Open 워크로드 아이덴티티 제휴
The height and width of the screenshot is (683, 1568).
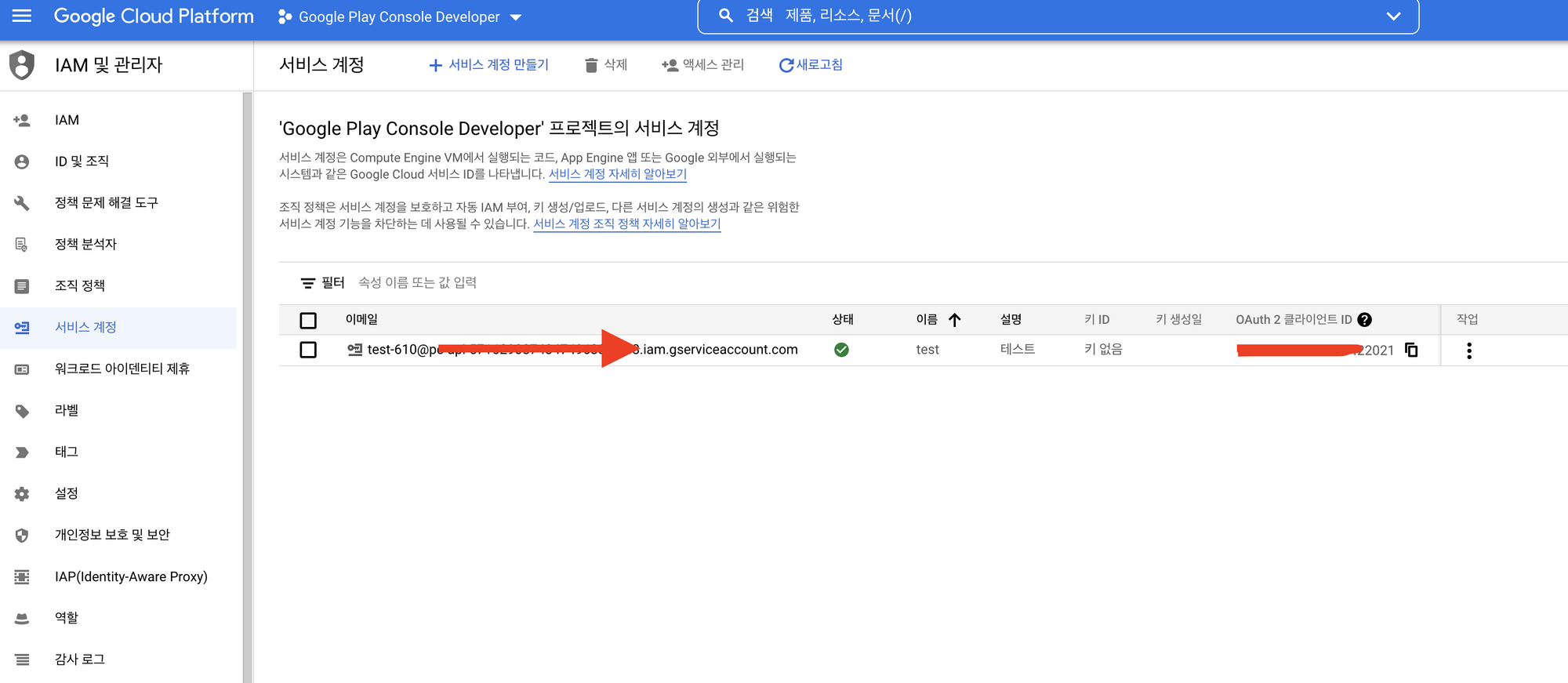click(122, 369)
